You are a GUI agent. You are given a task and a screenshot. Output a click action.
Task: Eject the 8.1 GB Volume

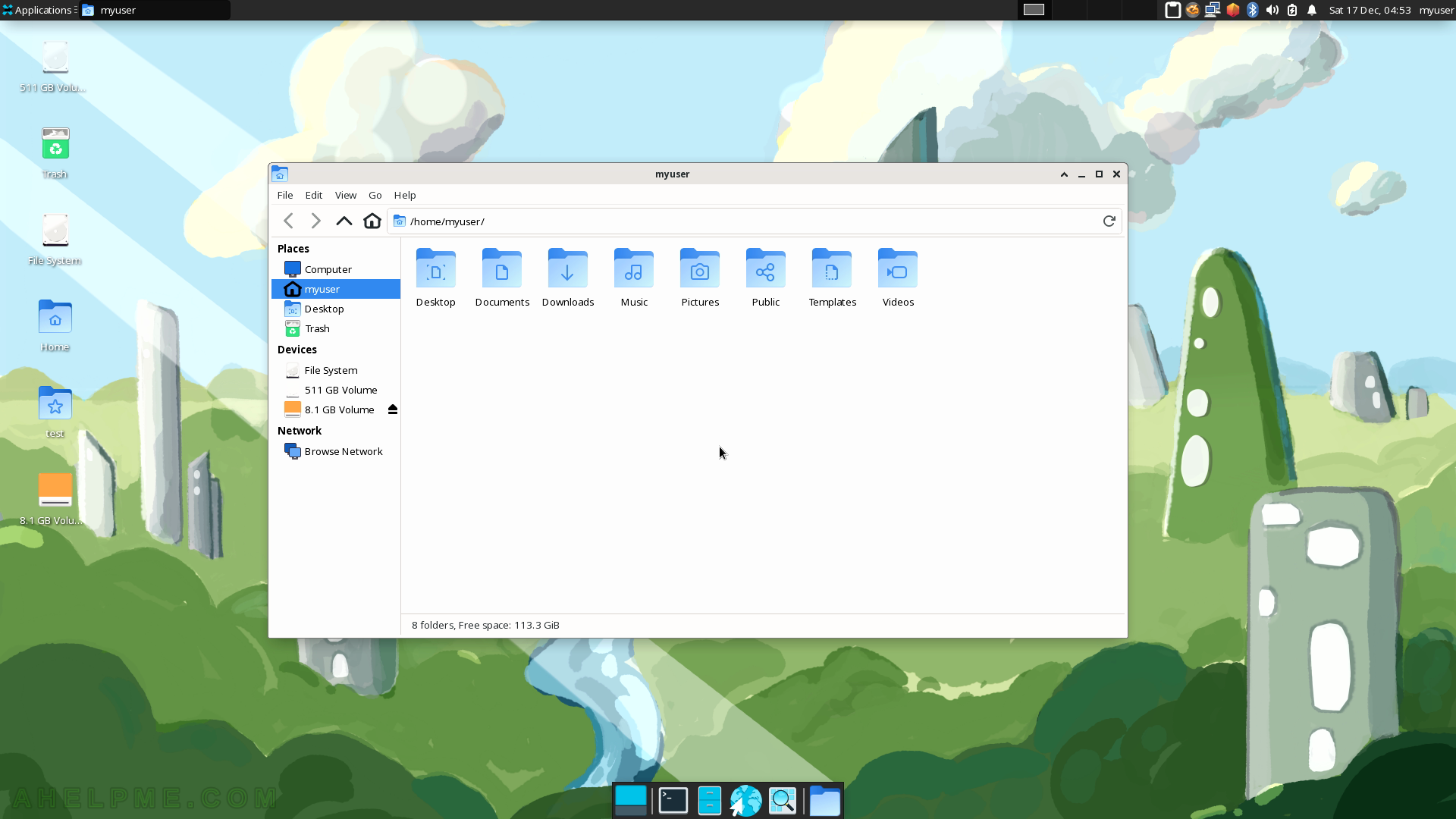pos(393,409)
